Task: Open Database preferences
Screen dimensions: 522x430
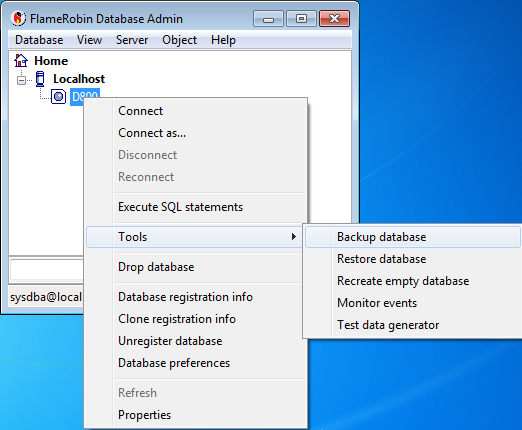Action: click(x=196, y=363)
